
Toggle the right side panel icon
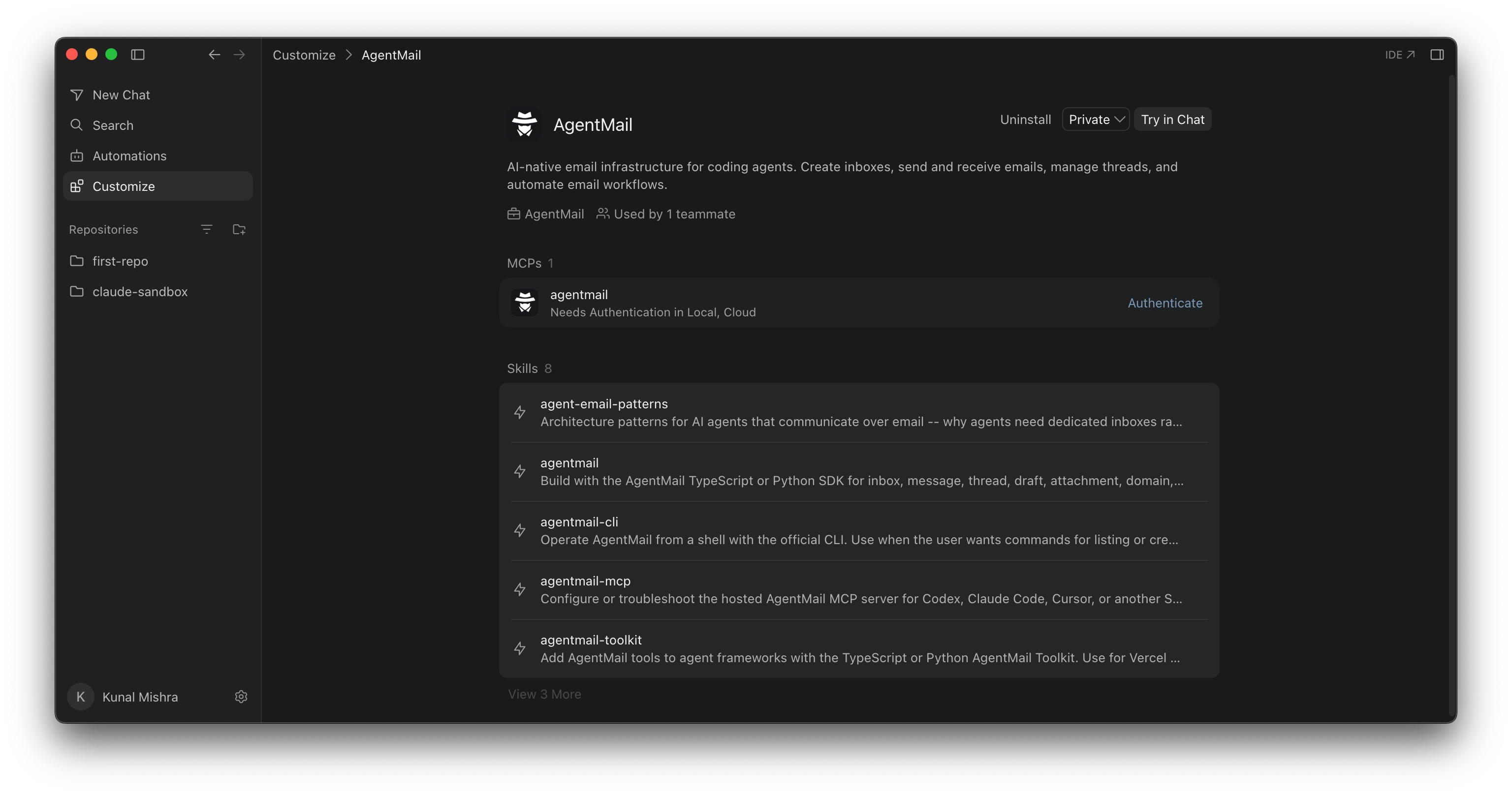coord(1436,55)
